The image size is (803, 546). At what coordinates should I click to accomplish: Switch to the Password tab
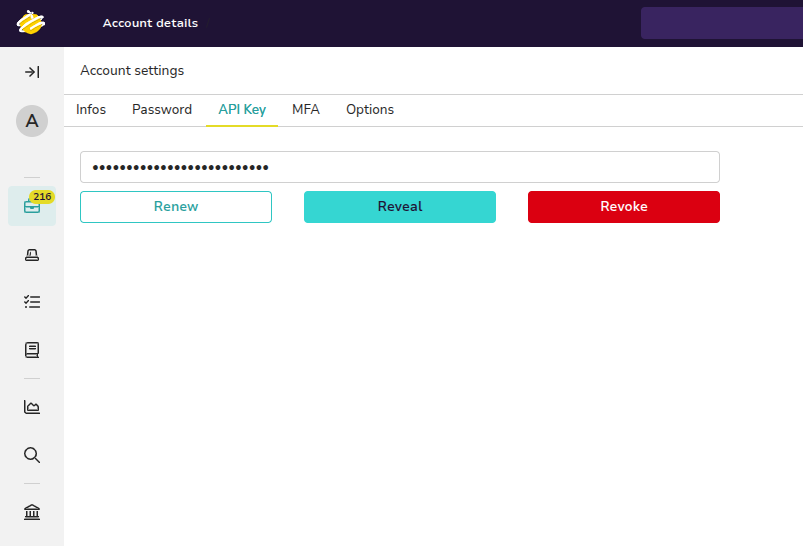point(162,110)
